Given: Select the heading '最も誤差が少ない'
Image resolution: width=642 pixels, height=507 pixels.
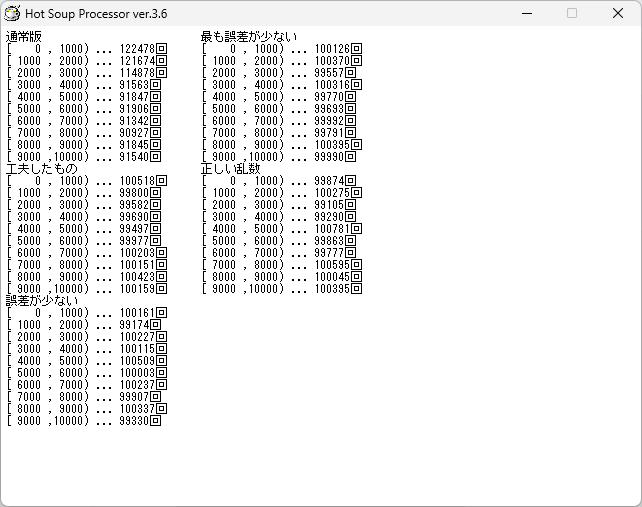Looking at the screenshot, I should click(249, 37).
